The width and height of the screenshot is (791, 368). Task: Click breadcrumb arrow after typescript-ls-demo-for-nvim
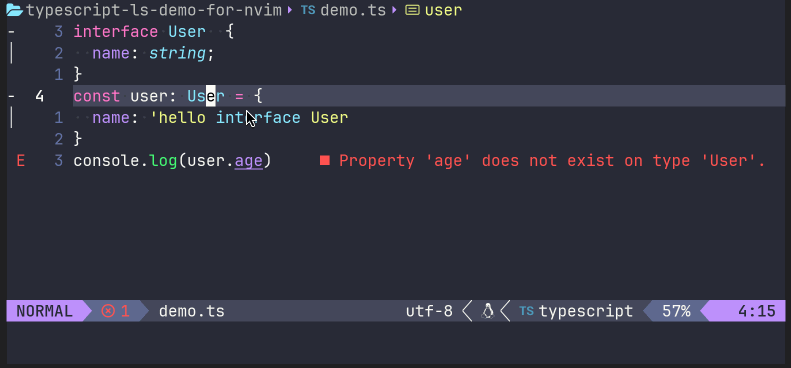tap(290, 10)
